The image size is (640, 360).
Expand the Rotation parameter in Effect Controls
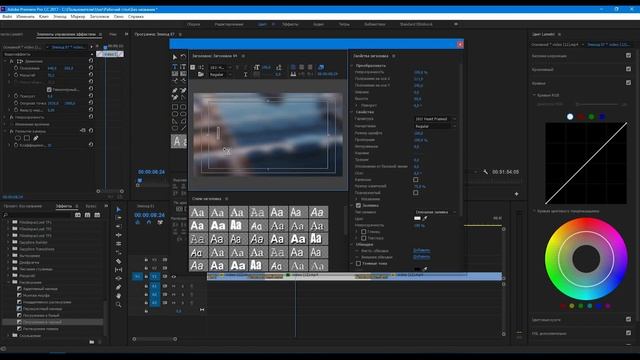pyautogui.click(x=10, y=96)
